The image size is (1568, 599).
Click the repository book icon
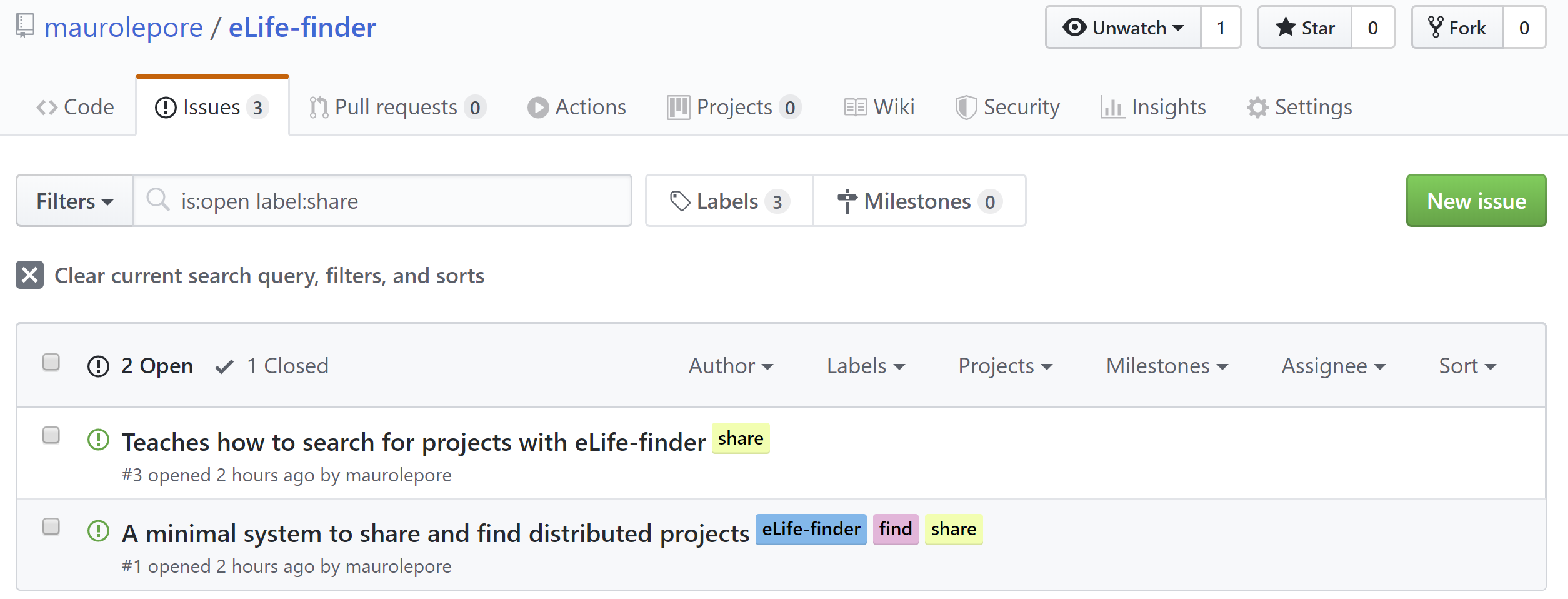pyautogui.click(x=25, y=26)
